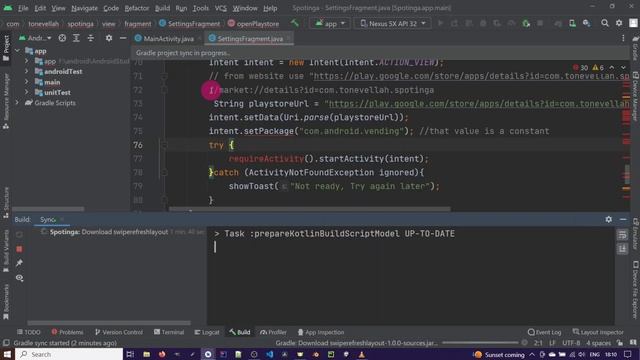The width and height of the screenshot is (640, 360).
Task: Click Expand All in Project panel
Action: pos(76,38)
